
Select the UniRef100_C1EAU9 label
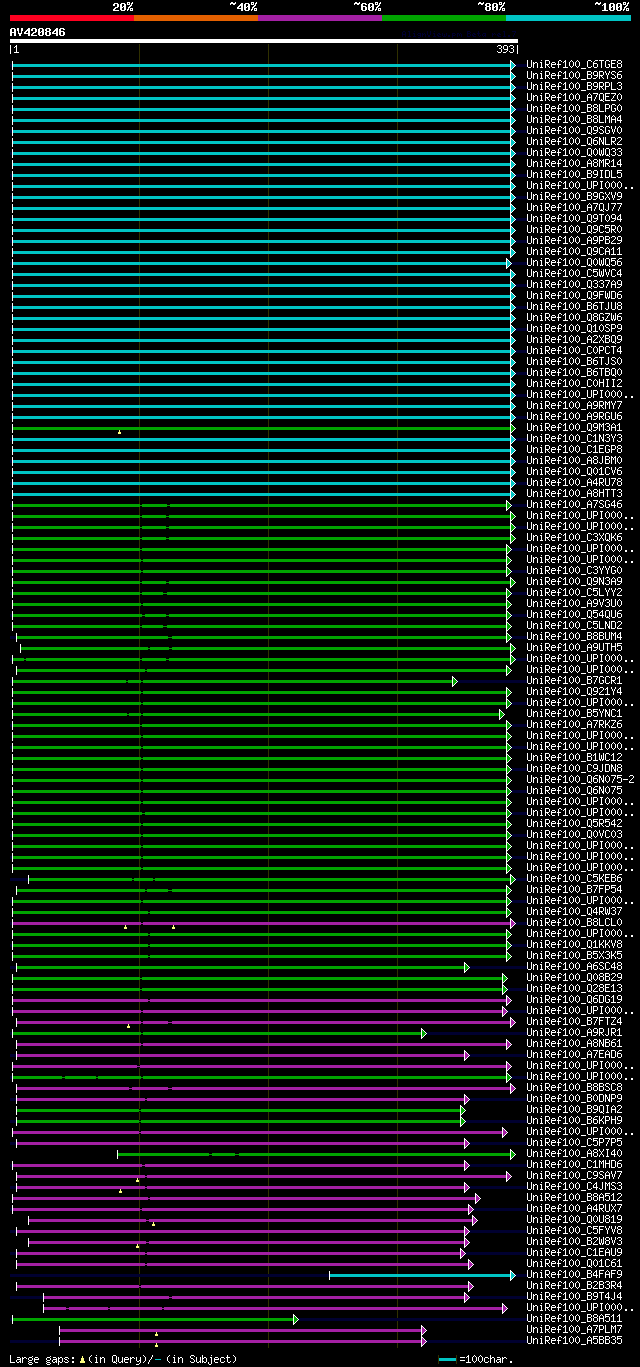pyautogui.click(x=574, y=1252)
